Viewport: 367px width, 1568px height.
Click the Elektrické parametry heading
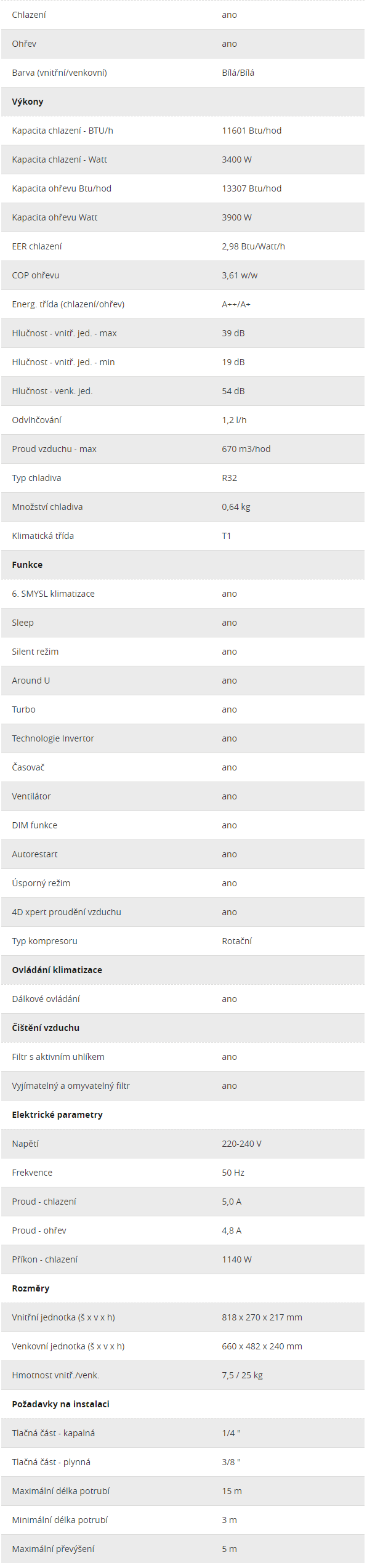coord(57,1115)
